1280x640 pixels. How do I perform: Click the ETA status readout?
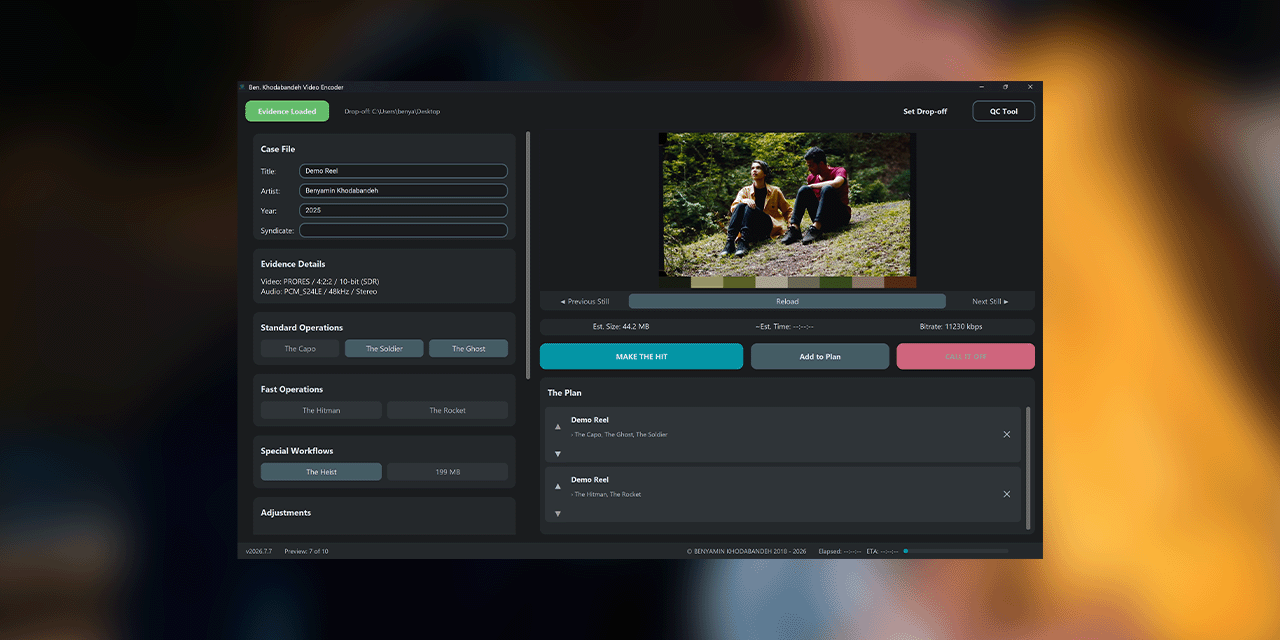(x=881, y=551)
